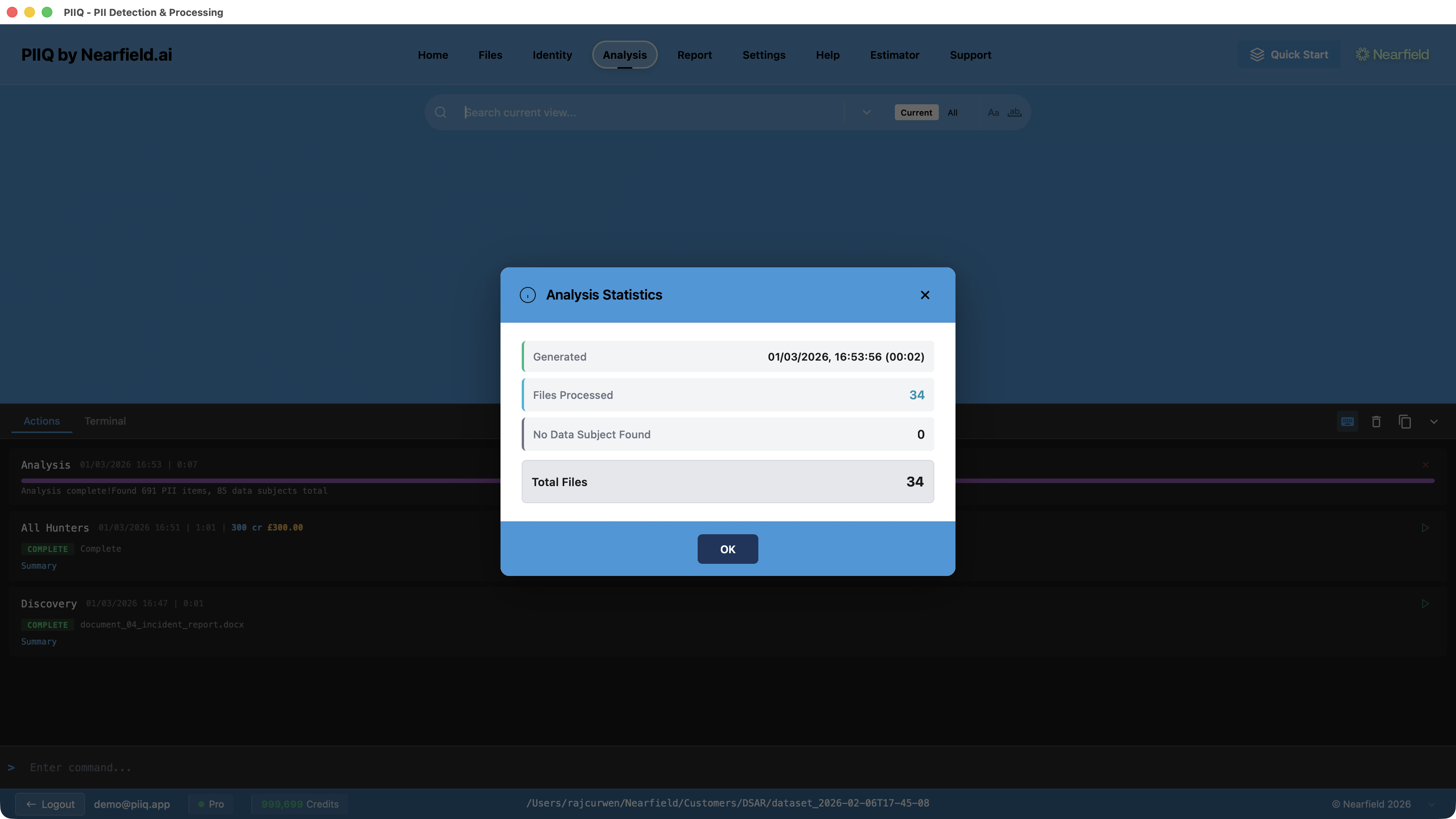The height and width of the screenshot is (819, 1456).
Task: Open the Report menu item
Action: (x=695, y=55)
